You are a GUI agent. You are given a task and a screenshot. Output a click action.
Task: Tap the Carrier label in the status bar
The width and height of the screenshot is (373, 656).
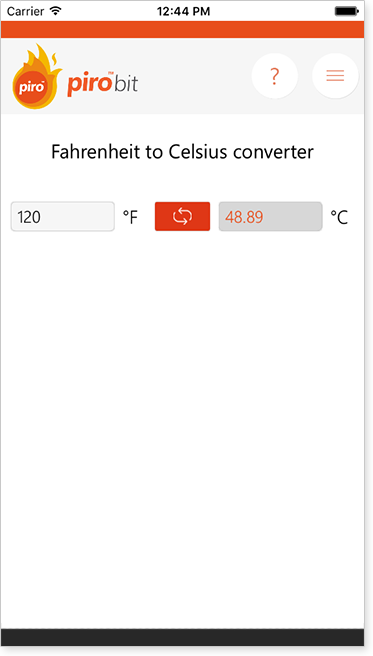[x=26, y=11]
